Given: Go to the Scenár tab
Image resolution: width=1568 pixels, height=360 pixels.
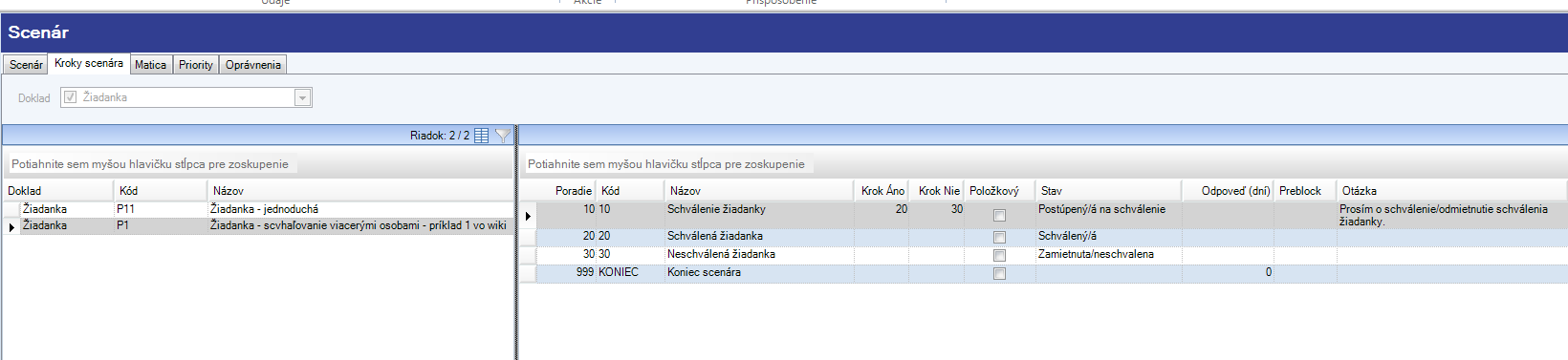Looking at the screenshot, I should (26, 65).
